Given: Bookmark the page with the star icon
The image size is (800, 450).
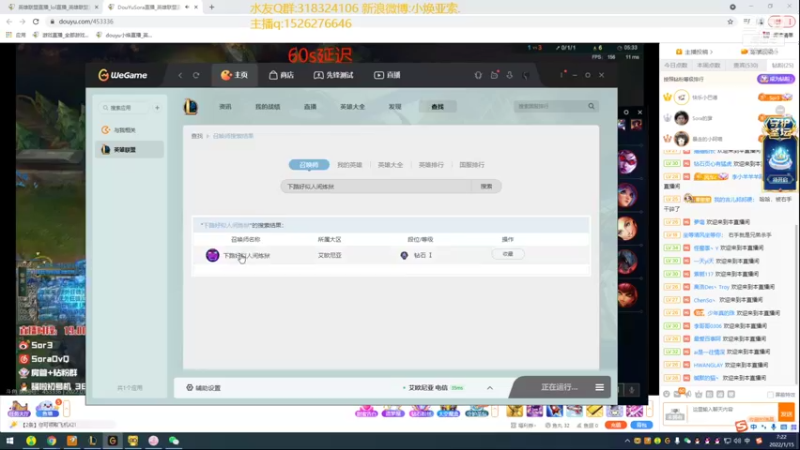Looking at the screenshot, I should click(x=730, y=21).
